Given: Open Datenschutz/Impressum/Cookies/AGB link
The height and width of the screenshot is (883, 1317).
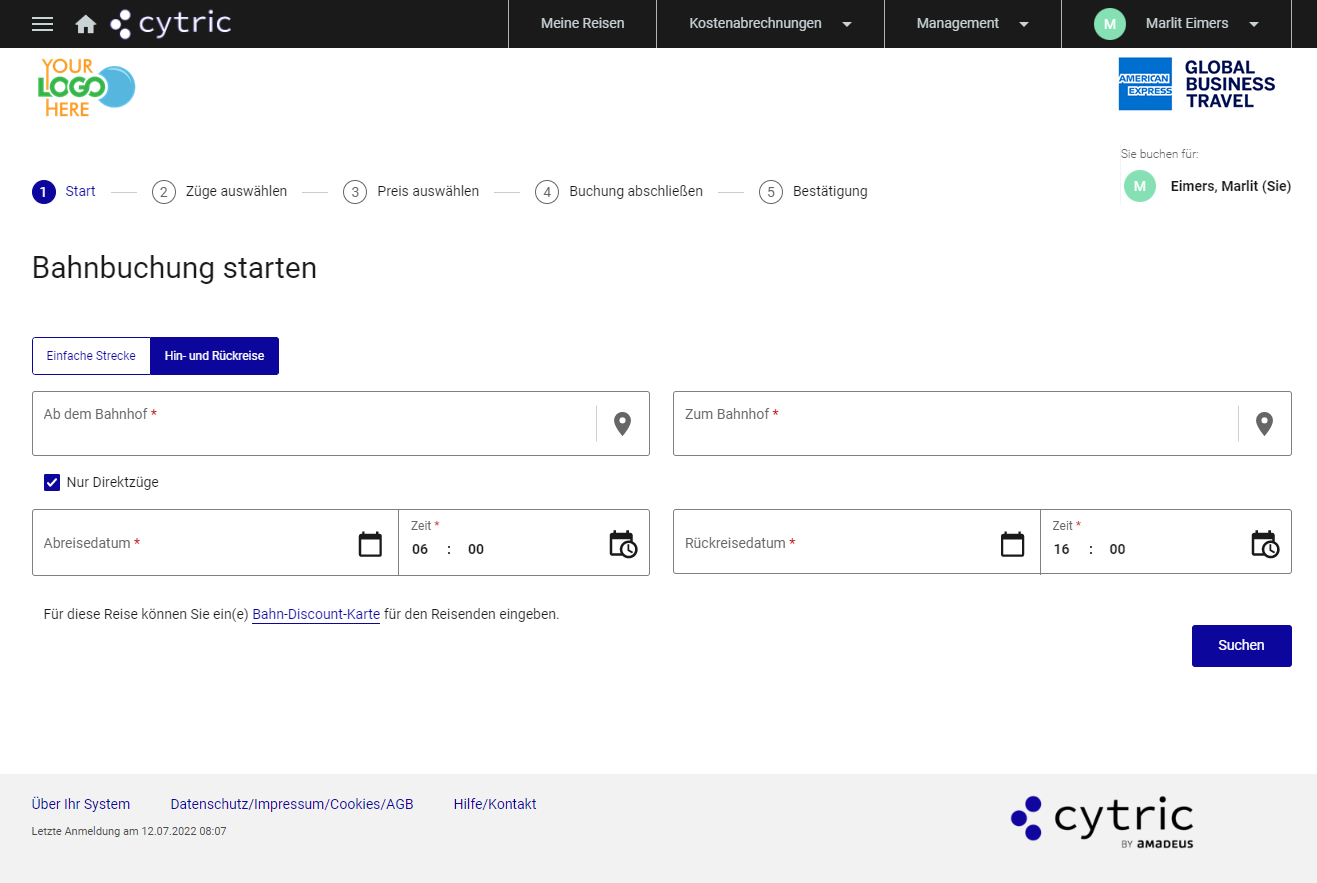Looking at the screenshot, I should pos(292,804).
